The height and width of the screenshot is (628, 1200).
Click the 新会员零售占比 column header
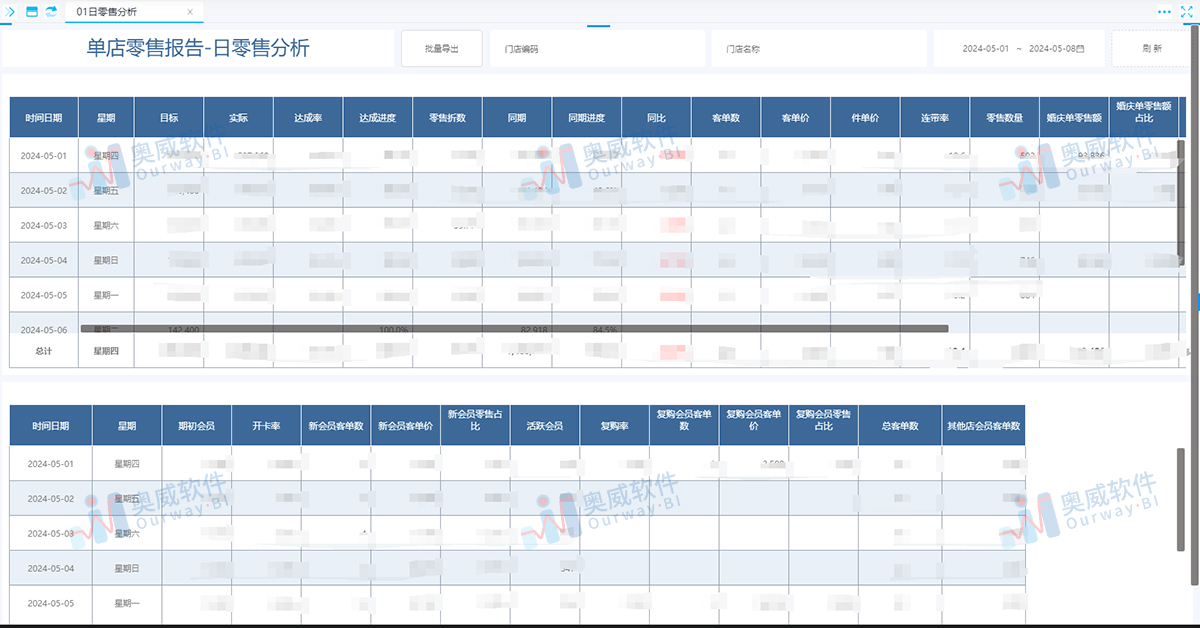(x=475, y=425)
